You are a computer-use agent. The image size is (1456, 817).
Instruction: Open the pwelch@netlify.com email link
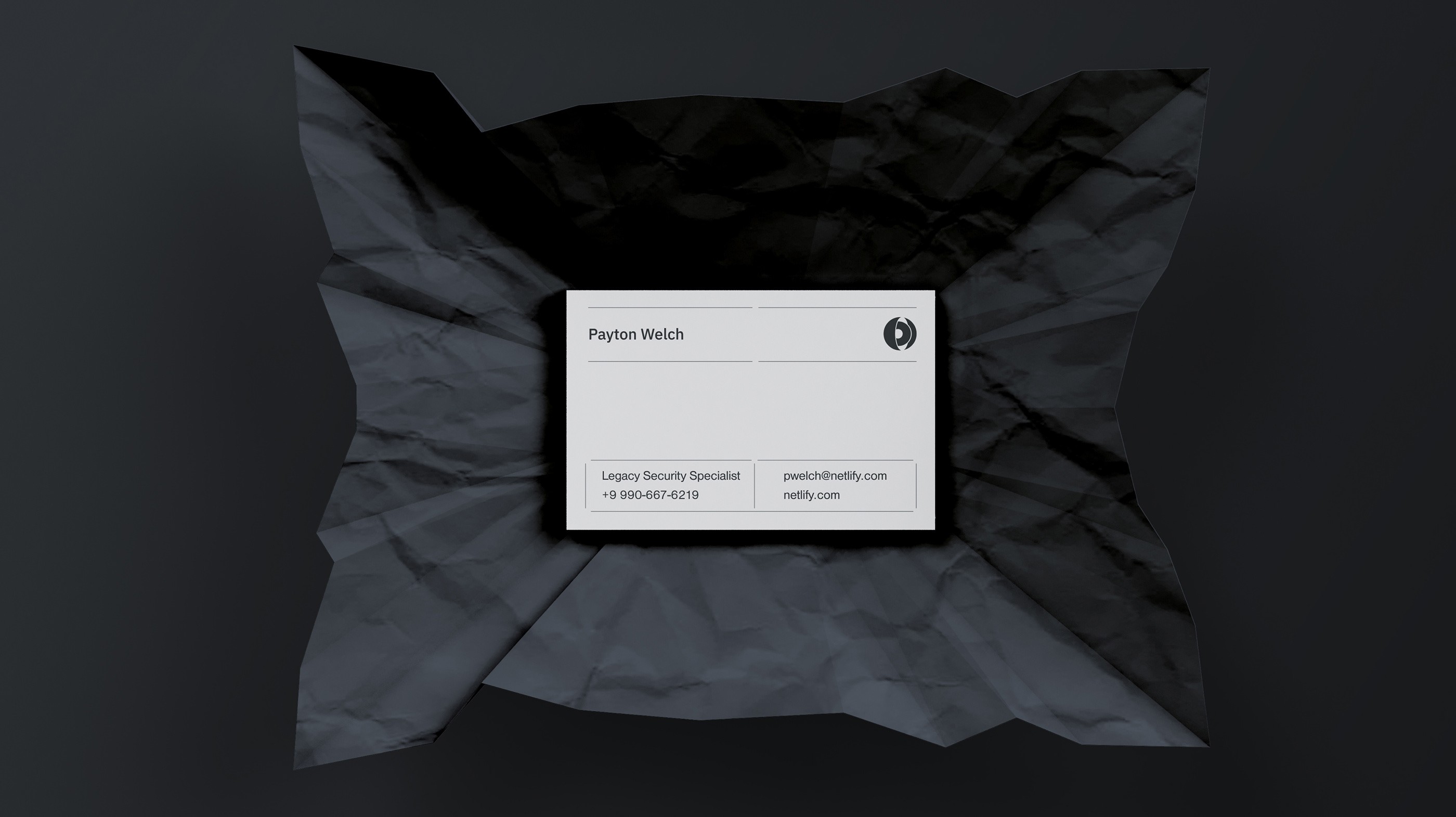click(x=835, y=476)
